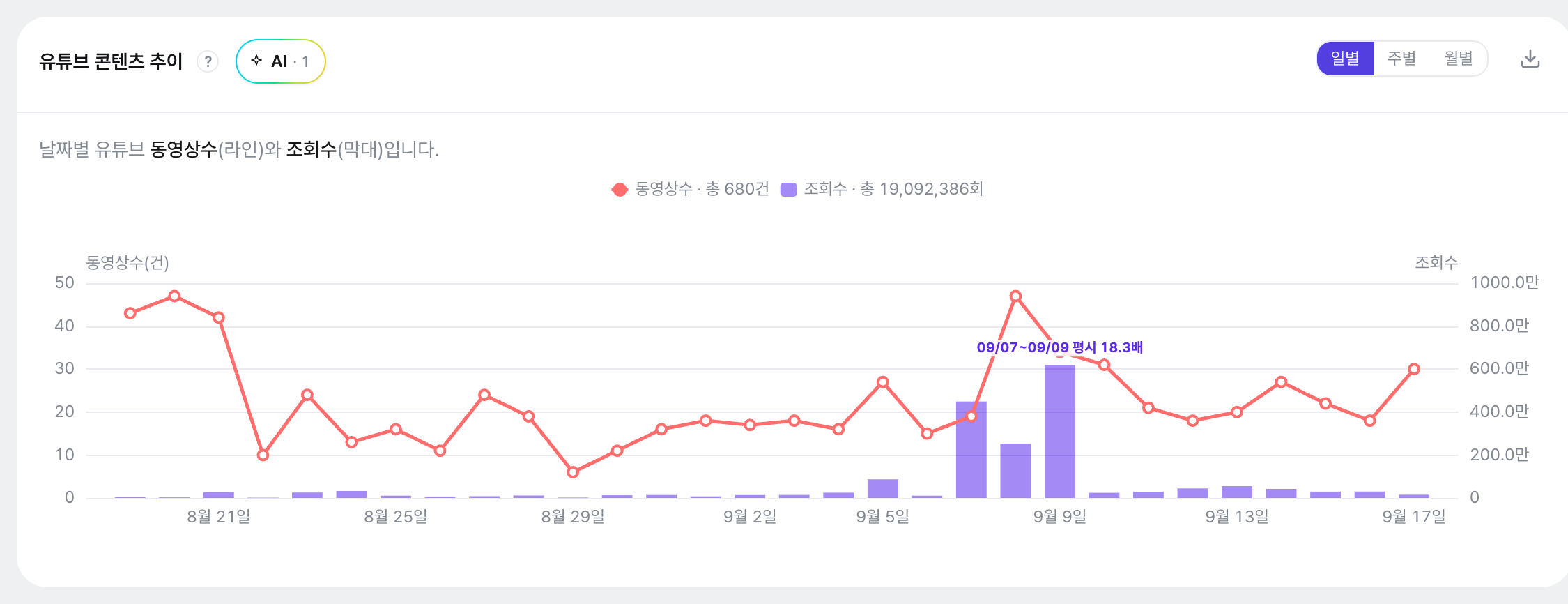Viewport: 1568px width, 604px height.
Task: Open the AI insights button
Action: coord(281,61)
